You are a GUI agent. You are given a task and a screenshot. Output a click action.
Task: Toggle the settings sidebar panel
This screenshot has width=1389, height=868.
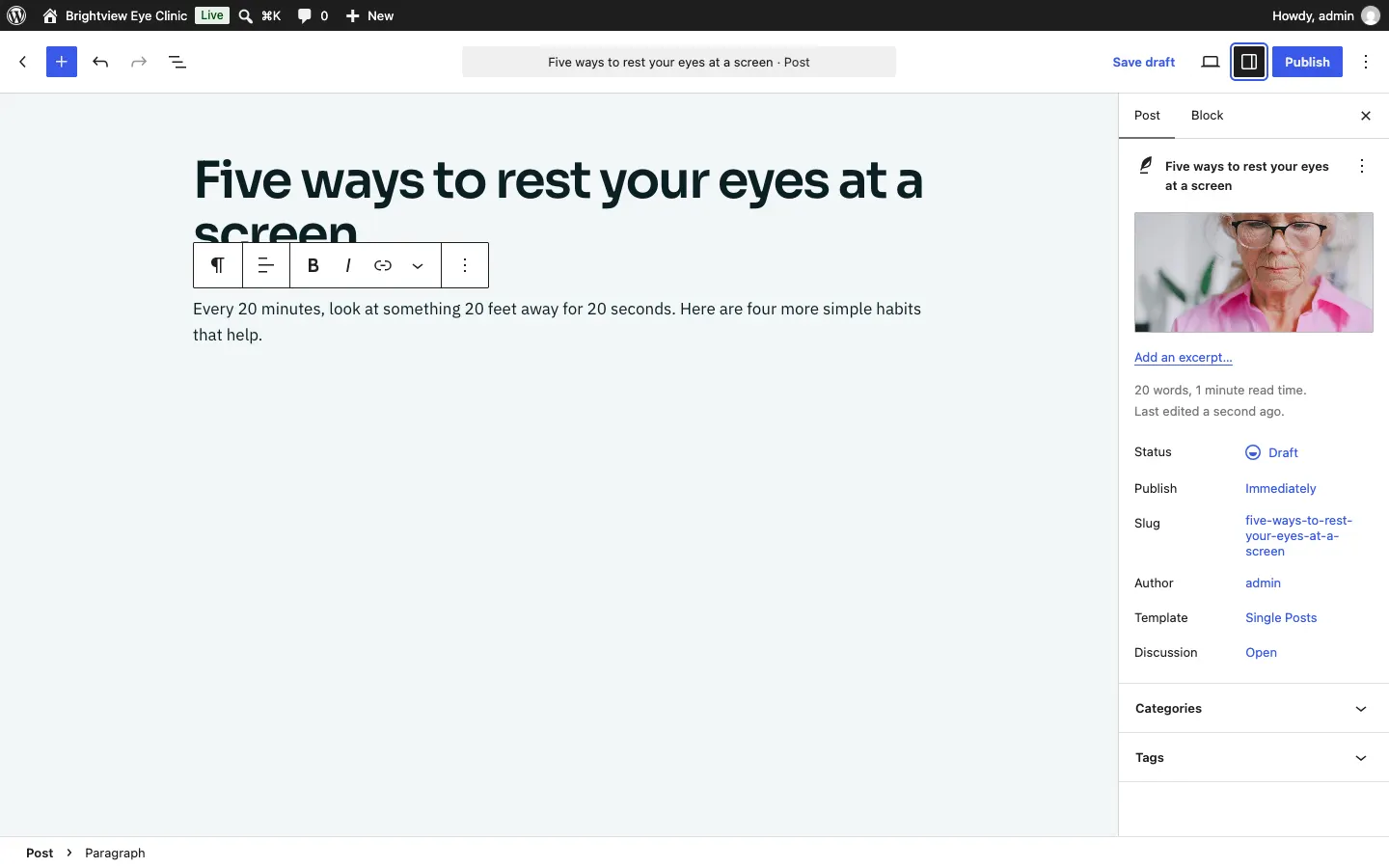point(1249,62)
